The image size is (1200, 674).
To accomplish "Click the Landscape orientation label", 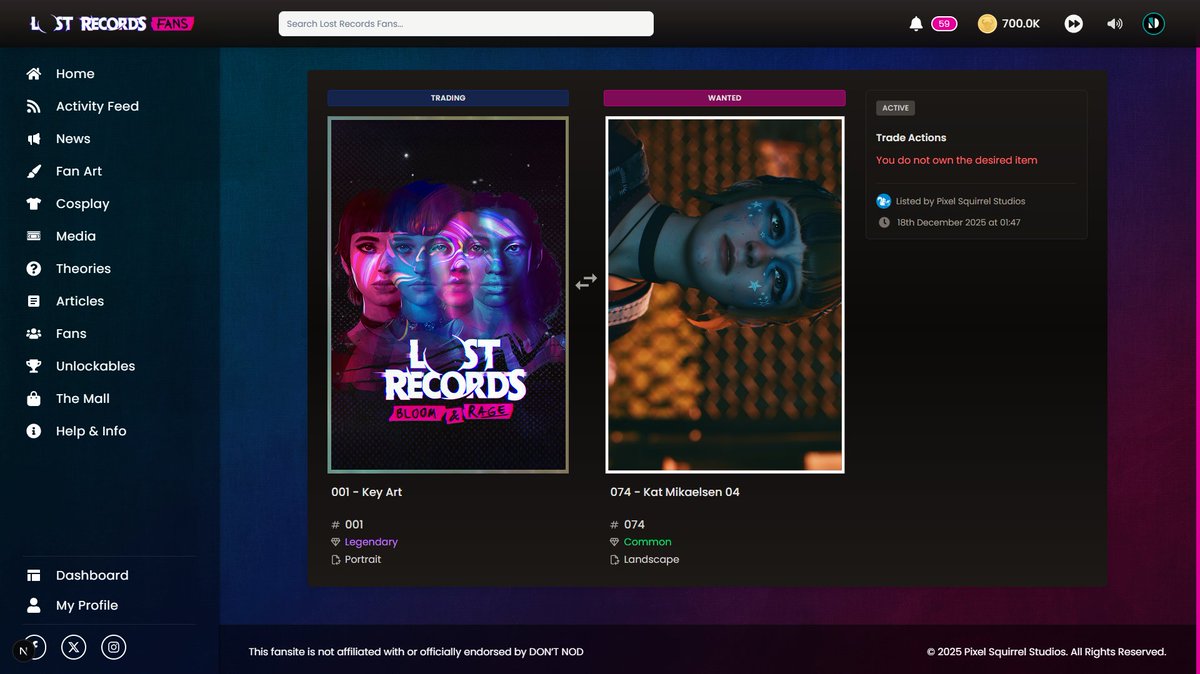I will click(651, 560).
